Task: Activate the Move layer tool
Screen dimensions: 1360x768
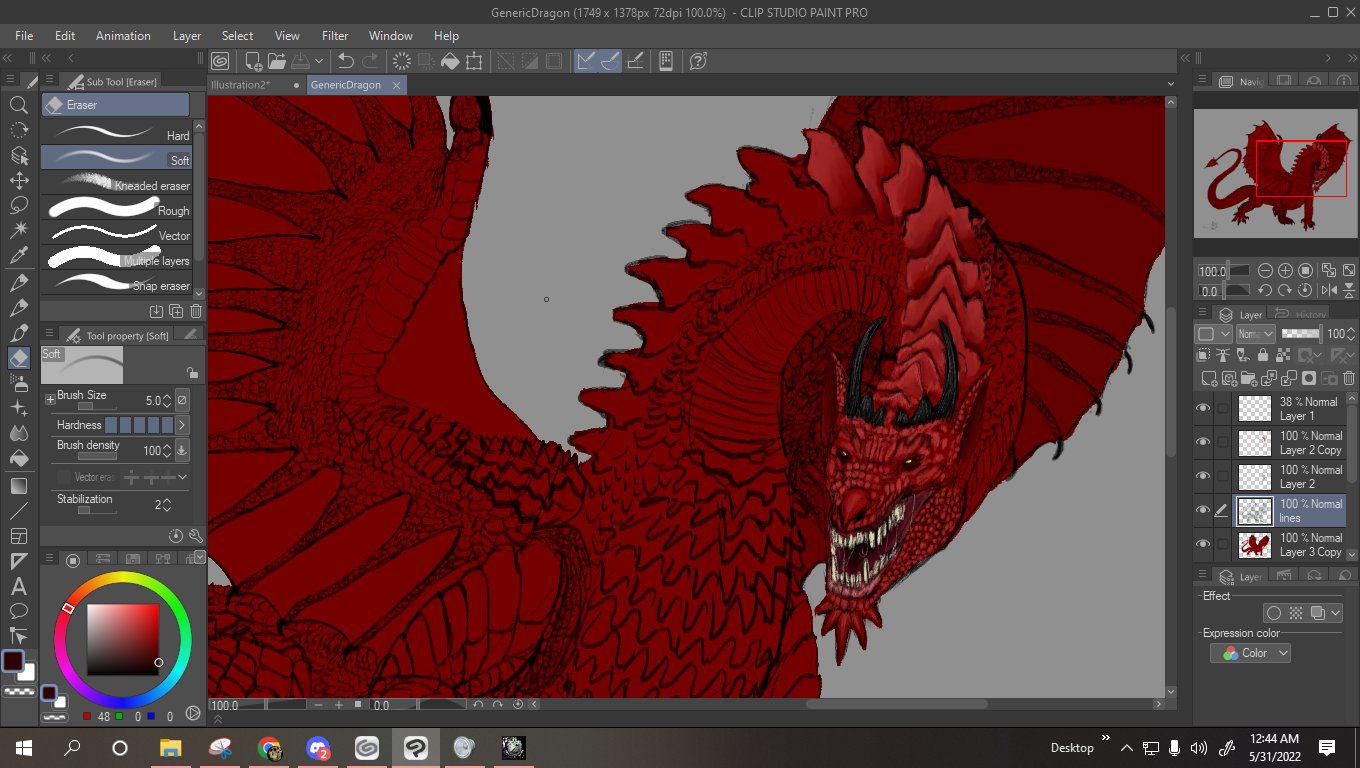Action: (18, 180)
